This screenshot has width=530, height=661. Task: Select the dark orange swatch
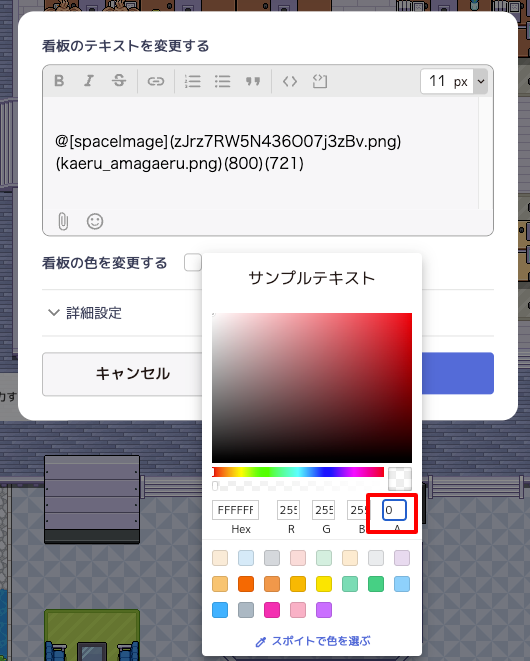coord(246,584)
